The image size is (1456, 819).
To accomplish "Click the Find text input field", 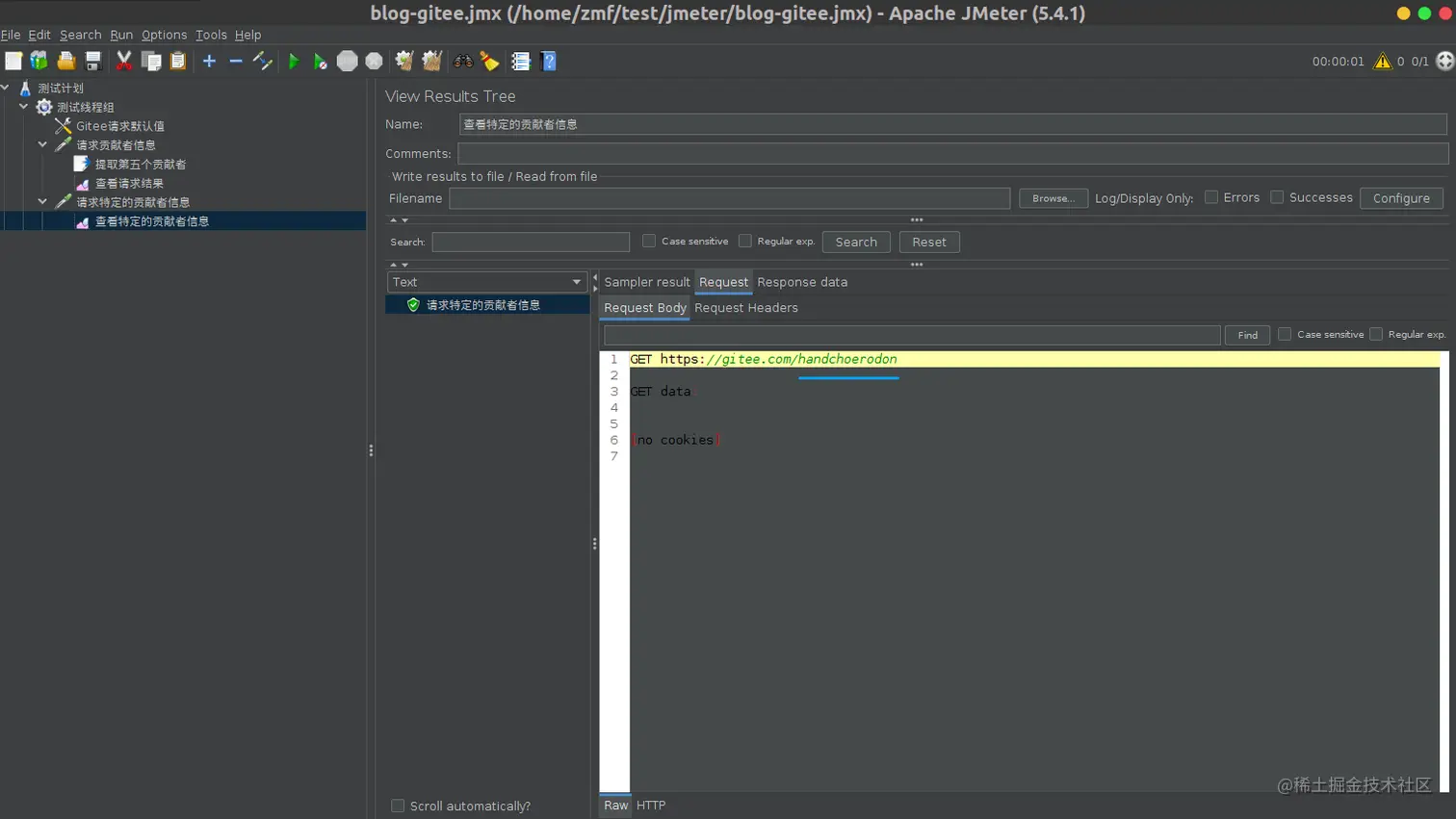I will [912, 335].
